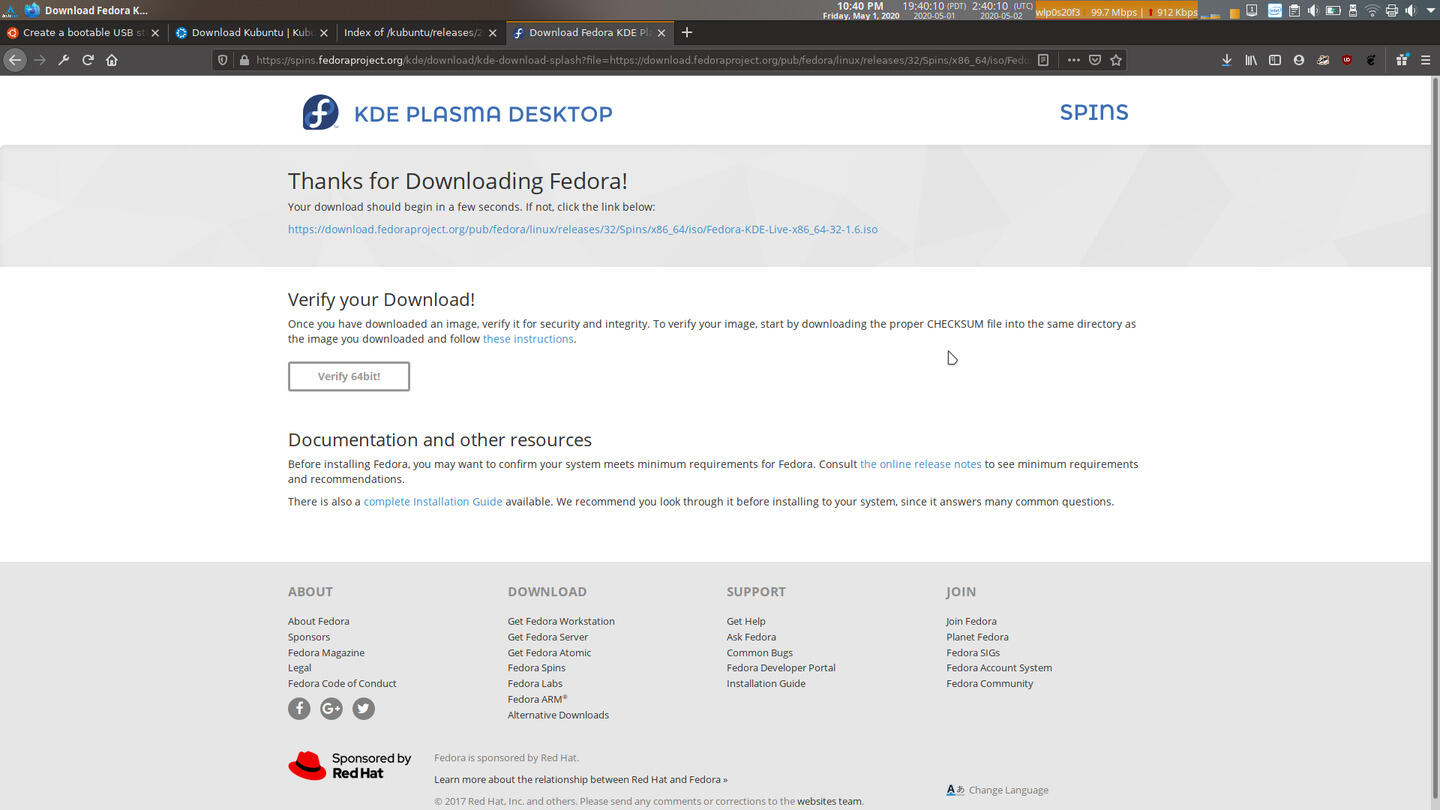Close the Index of /kubuntu/releases tab

[493, 32]
